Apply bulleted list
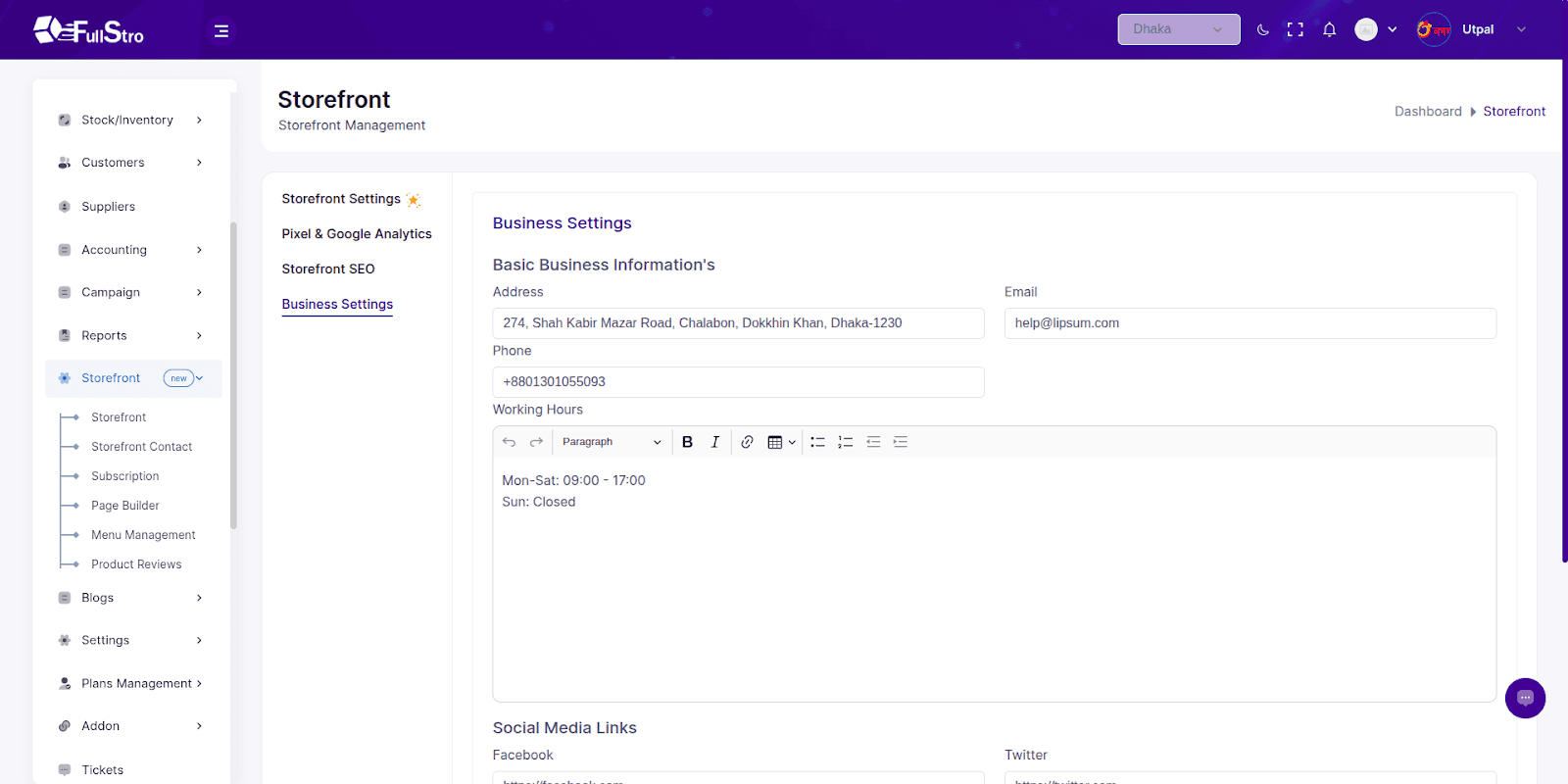 817,442
